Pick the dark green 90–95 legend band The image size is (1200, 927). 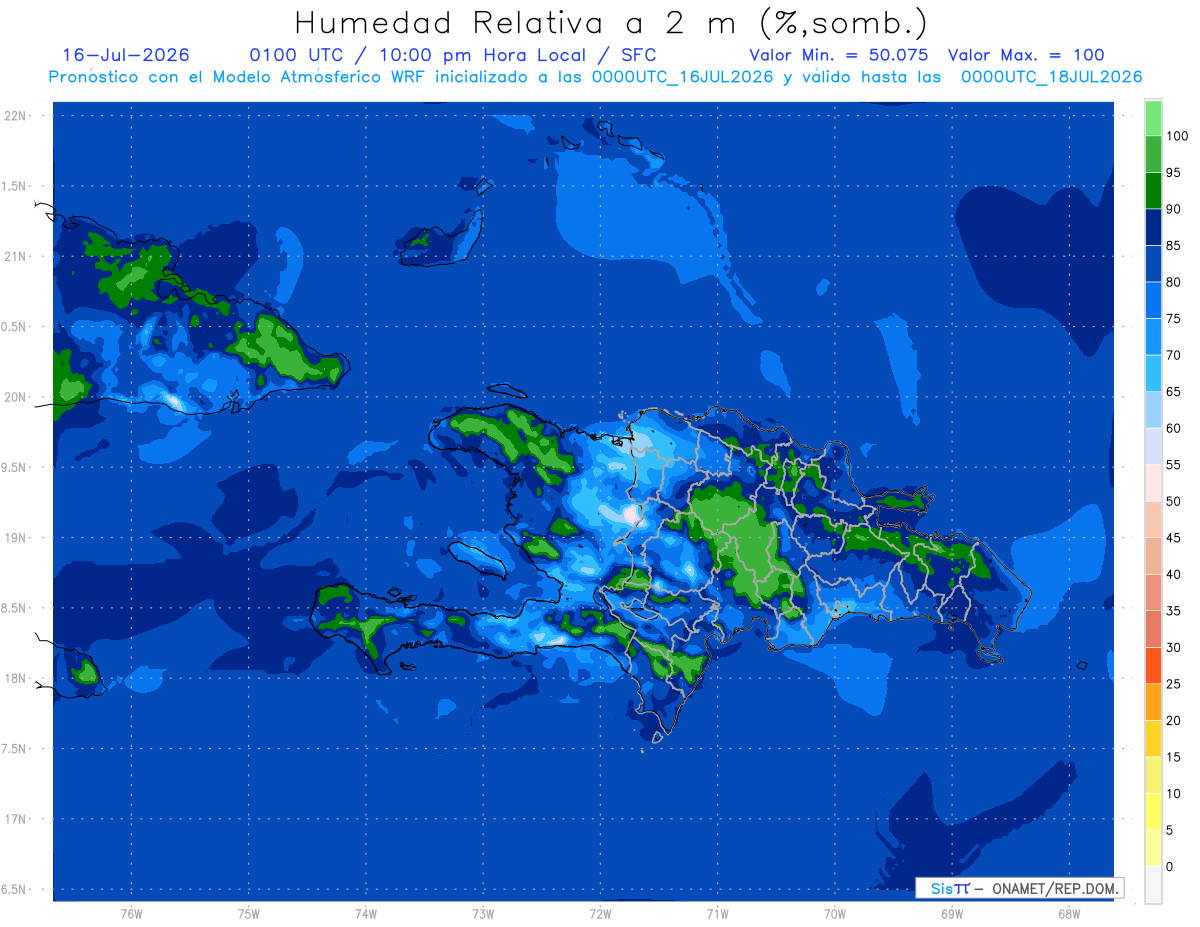pos(1153,191)
